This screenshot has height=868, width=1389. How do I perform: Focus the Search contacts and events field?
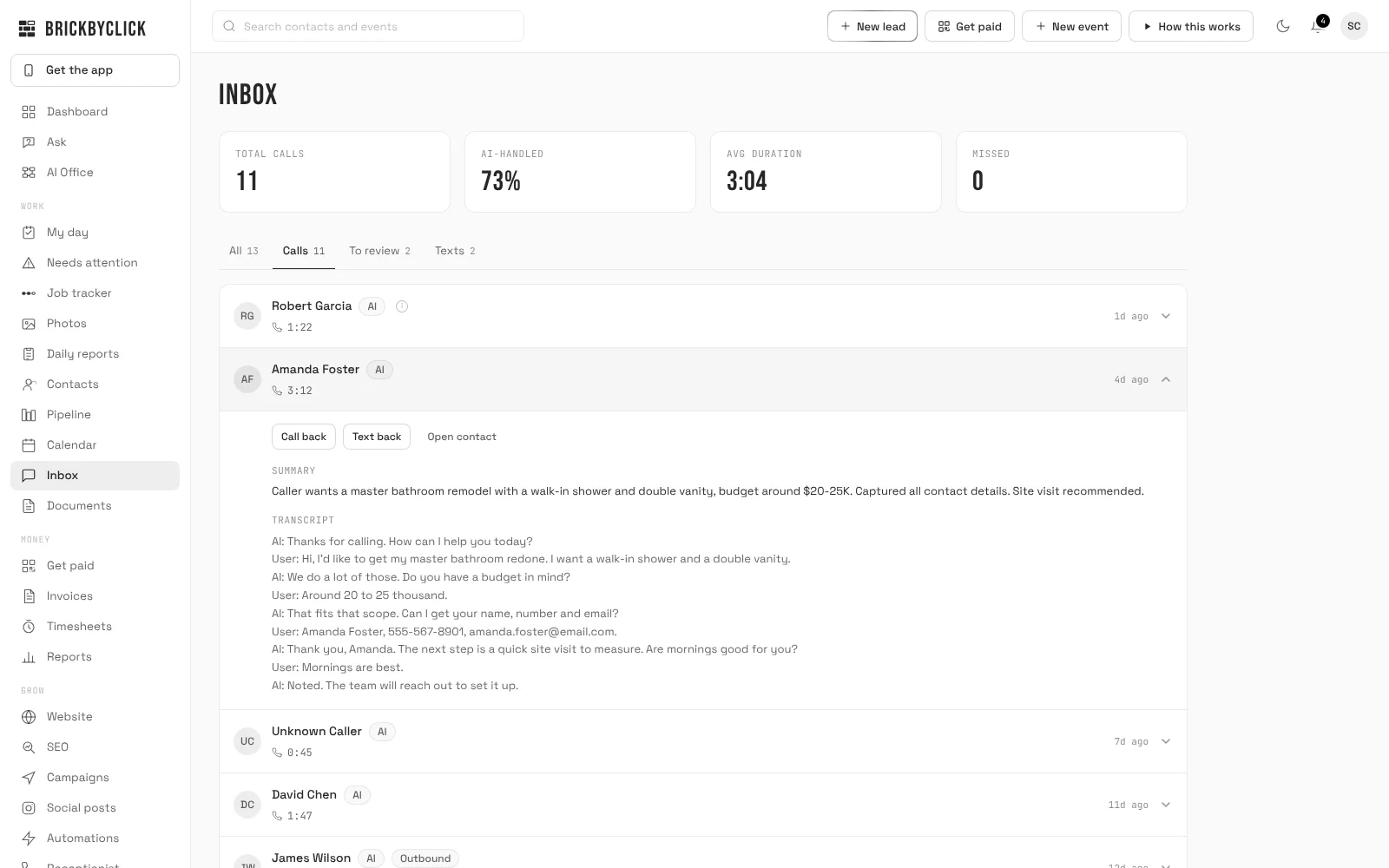tap(368, 26)
